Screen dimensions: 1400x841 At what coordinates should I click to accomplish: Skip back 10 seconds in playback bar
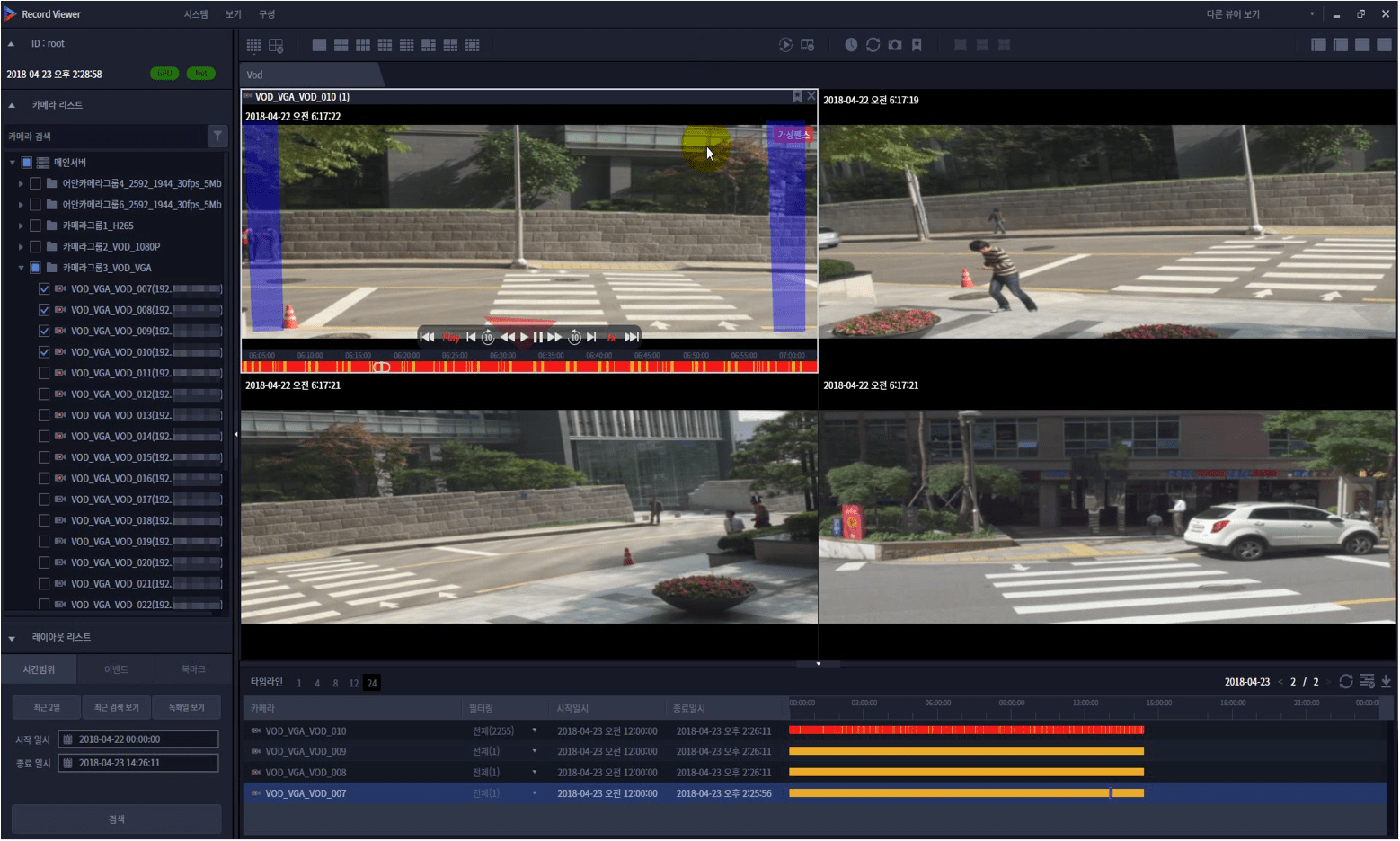coord(488,337)
